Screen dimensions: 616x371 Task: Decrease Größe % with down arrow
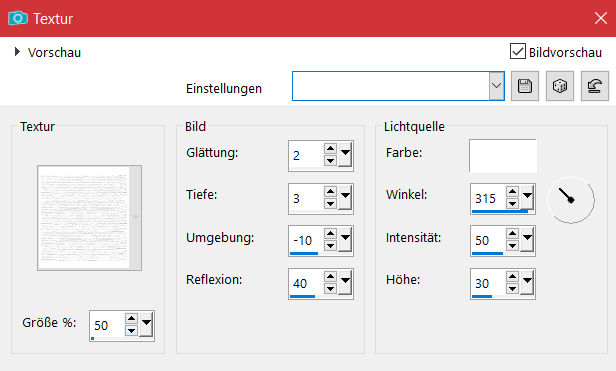tap(131, 331)
